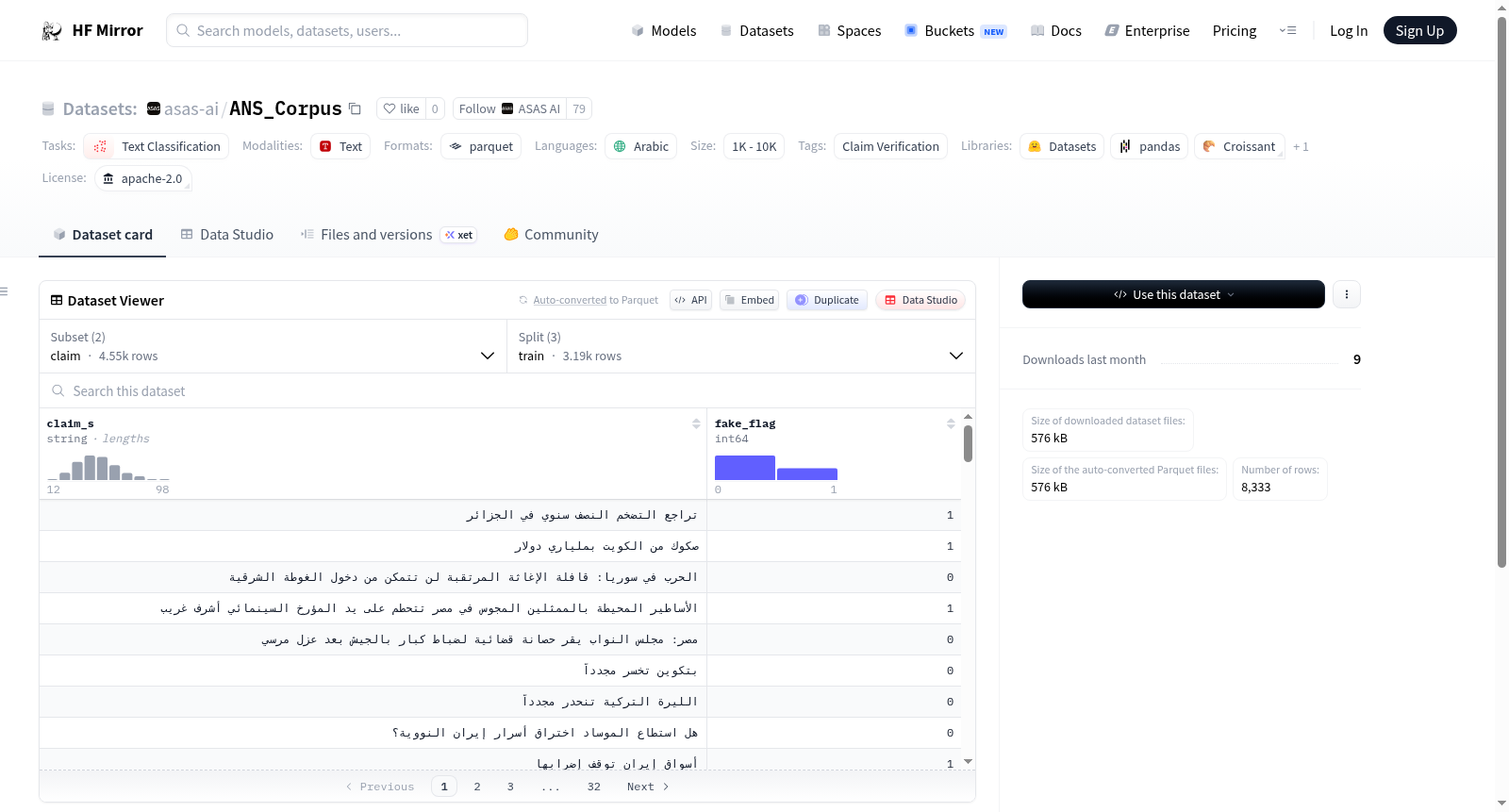Click the apache-2.0 license tag

(143, 178)
